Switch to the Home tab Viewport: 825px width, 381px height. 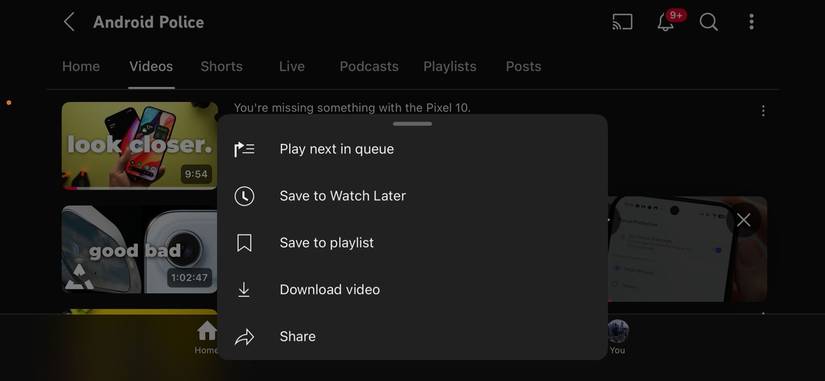click(x=81, y=66)
